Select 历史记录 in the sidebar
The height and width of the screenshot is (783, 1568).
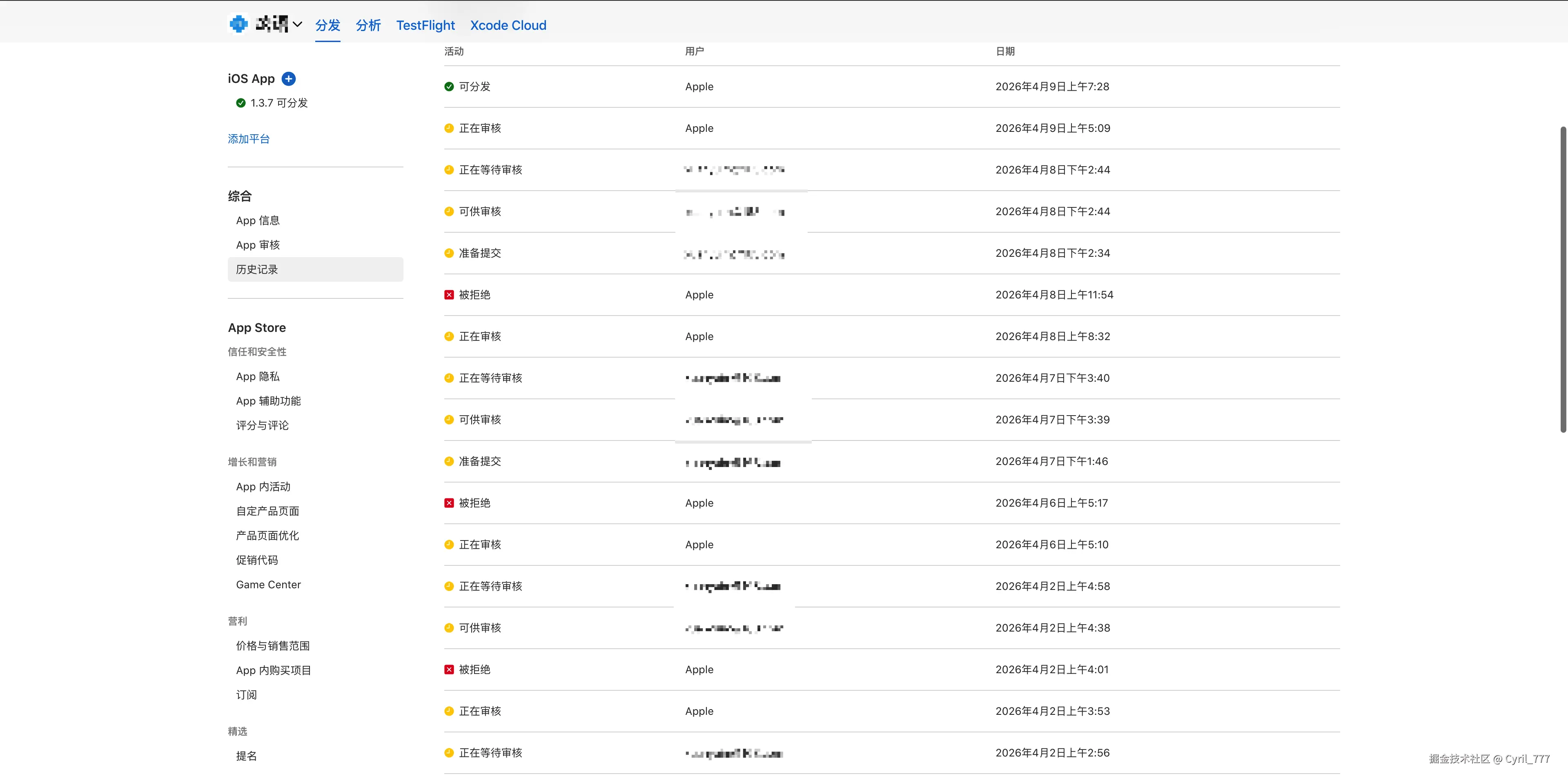tap(256, 269)
